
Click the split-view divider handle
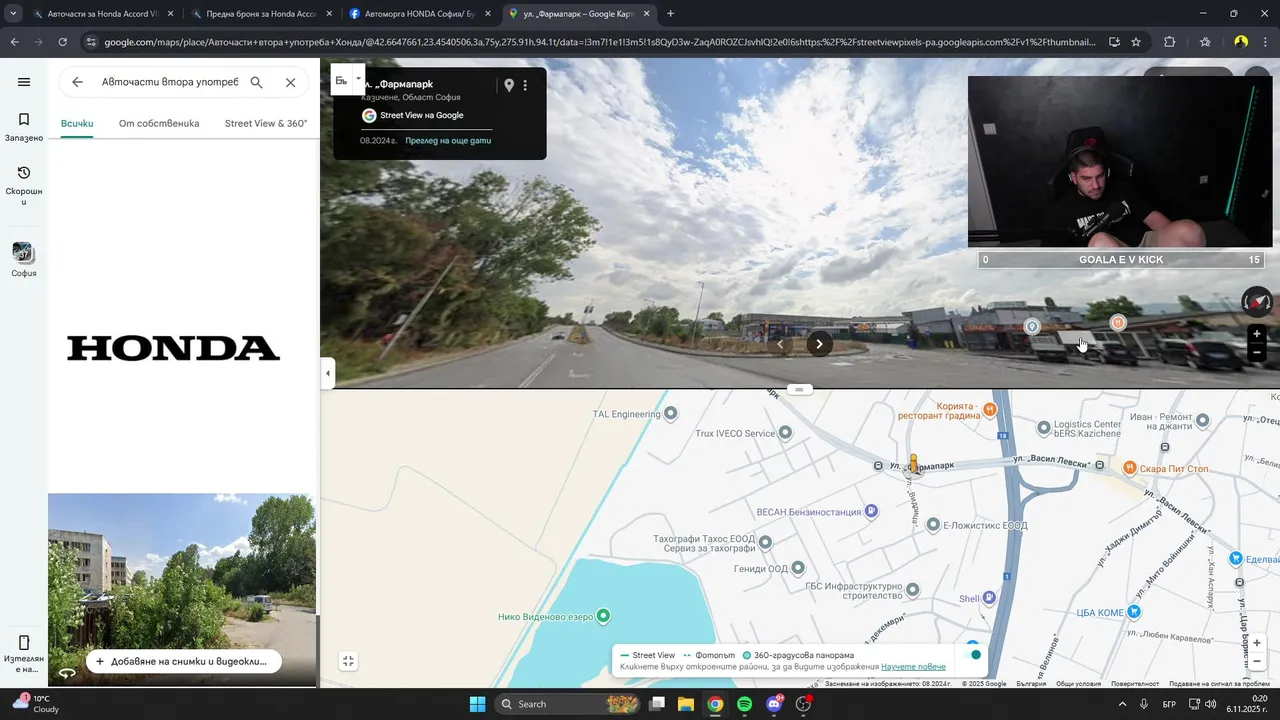799,389
